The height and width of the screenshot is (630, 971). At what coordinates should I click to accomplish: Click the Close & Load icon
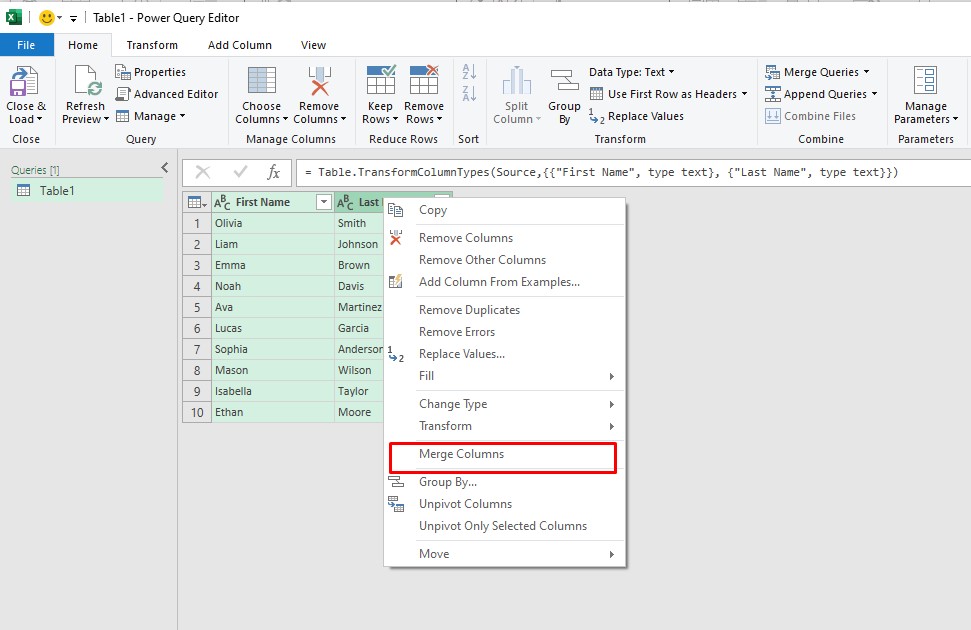[24, 82]
